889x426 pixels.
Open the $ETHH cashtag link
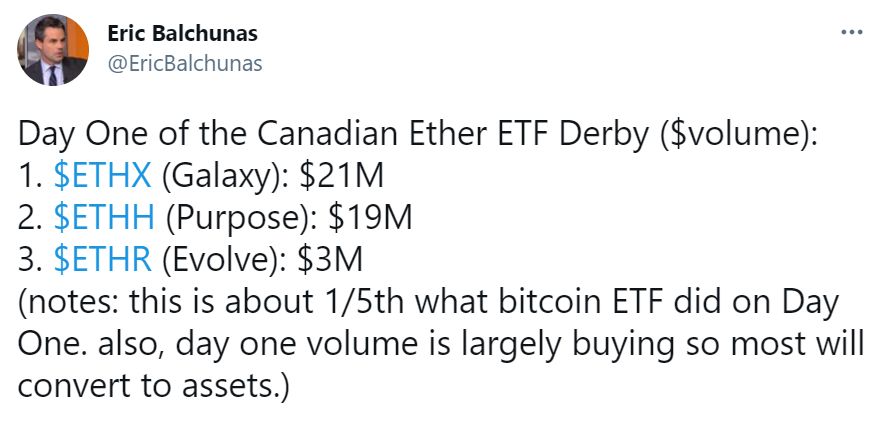(x=103, y=218)
